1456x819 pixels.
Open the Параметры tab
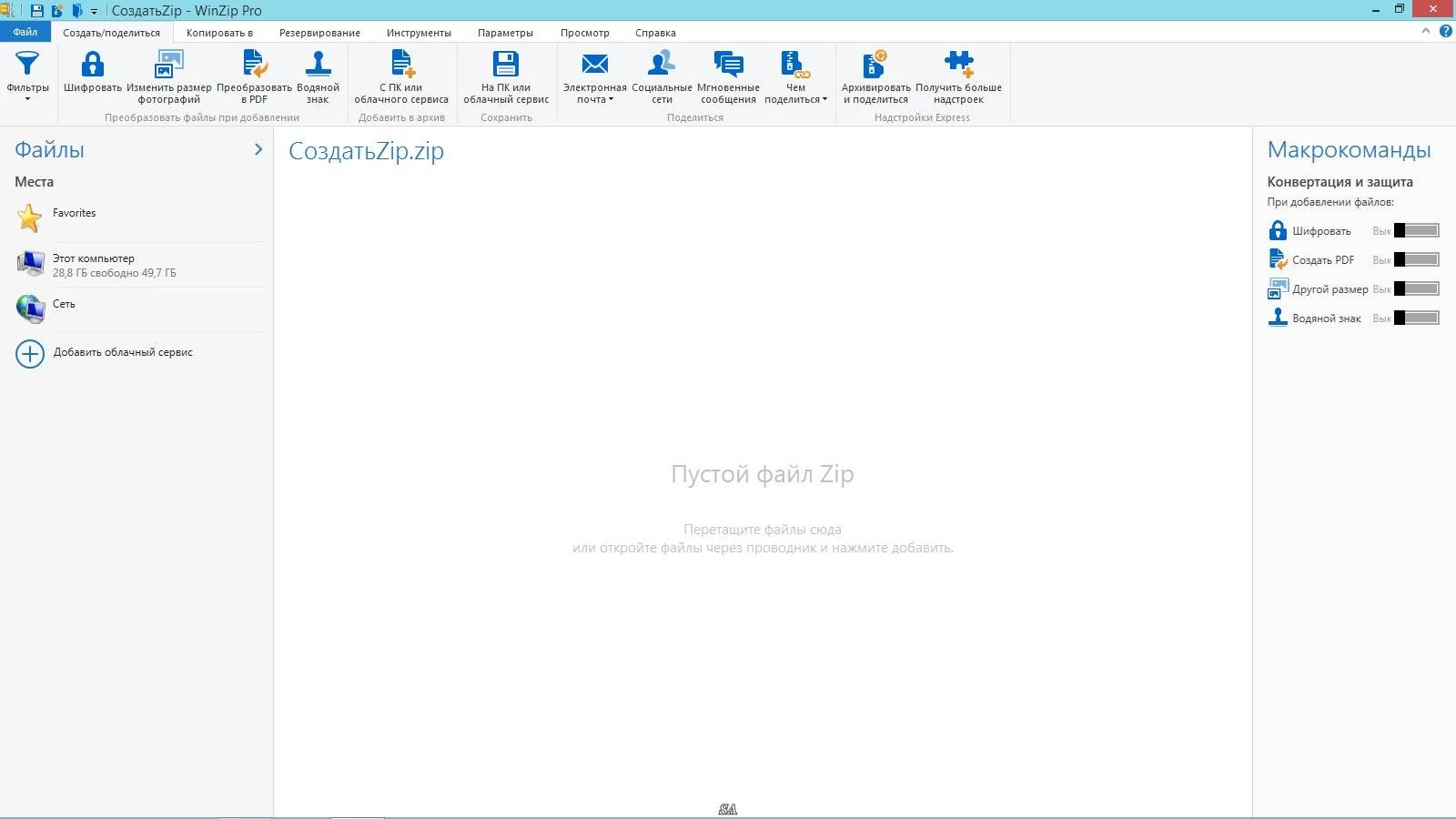(505, 33)
